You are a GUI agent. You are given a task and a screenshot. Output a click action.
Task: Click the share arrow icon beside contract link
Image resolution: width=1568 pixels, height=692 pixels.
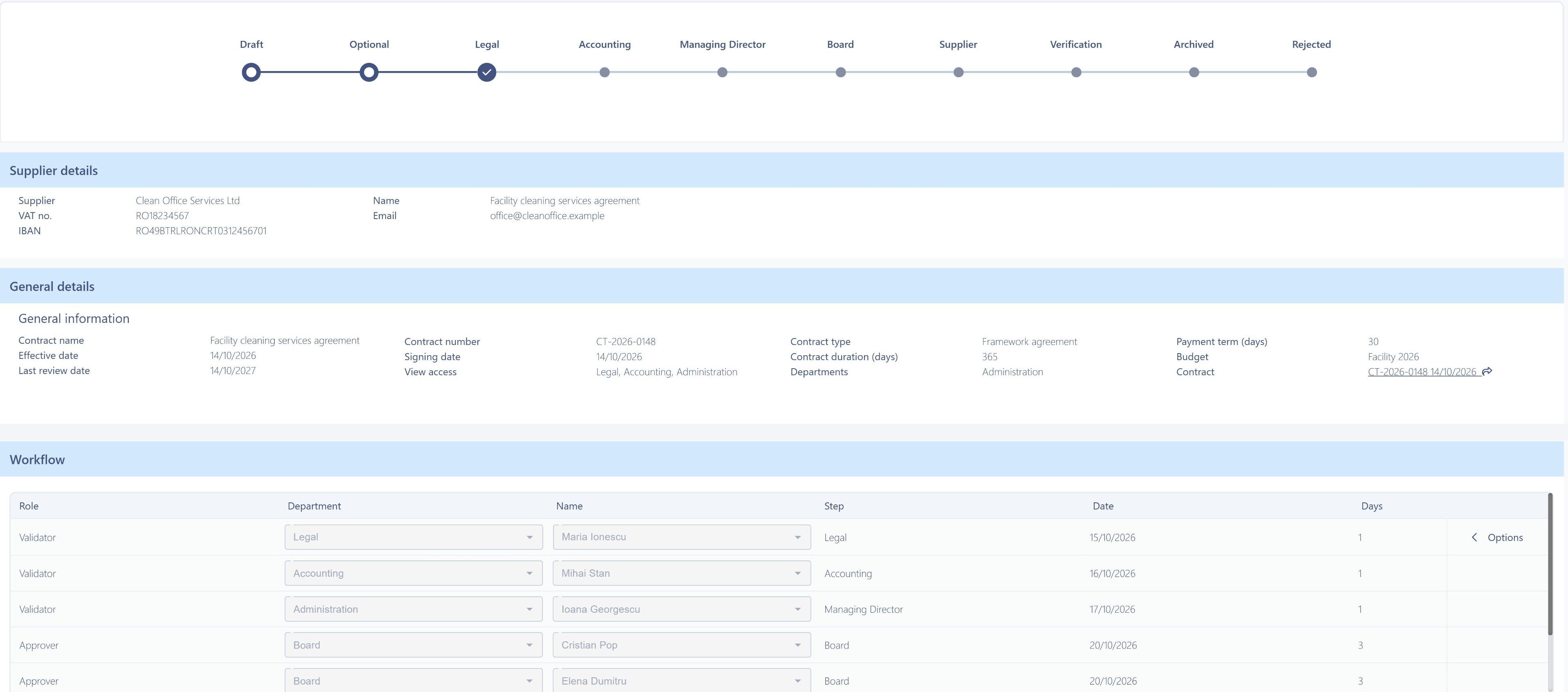(x=1487, y=371)
